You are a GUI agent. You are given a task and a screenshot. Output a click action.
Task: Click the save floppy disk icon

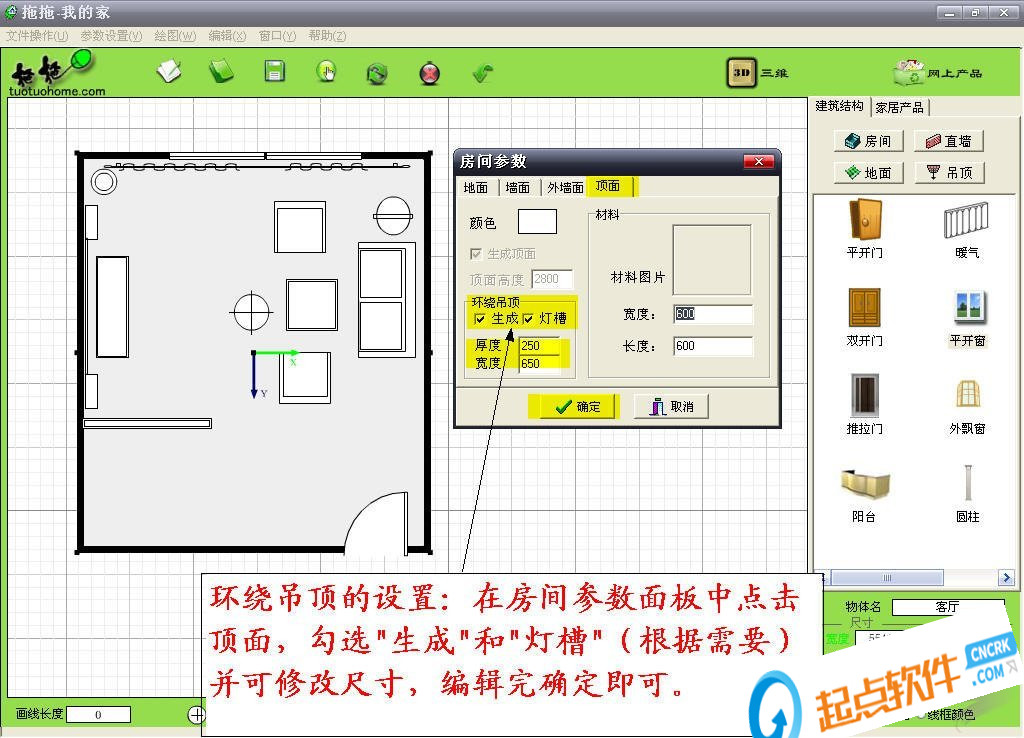tap(274, 71)
